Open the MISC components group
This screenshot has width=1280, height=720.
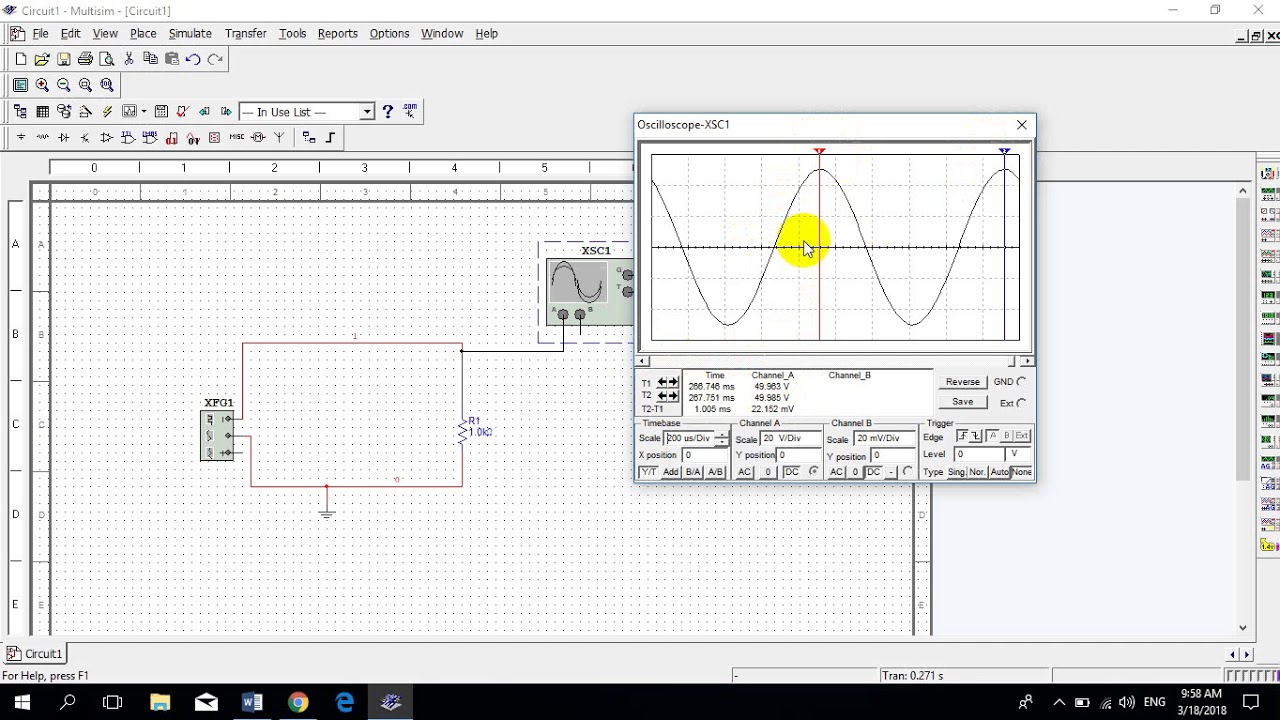(237, 137)
